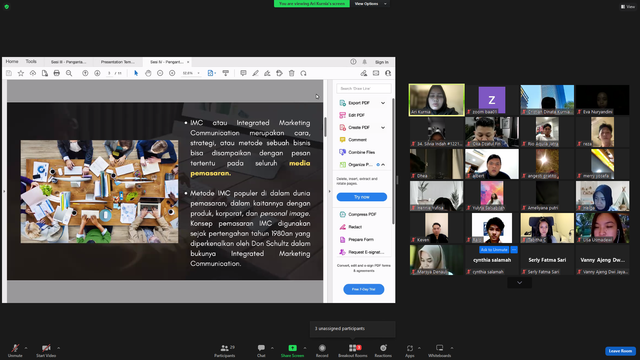Click the PDF document vertical scrollbar
This screenshot has height=360, width=640.
click(325, 127)
